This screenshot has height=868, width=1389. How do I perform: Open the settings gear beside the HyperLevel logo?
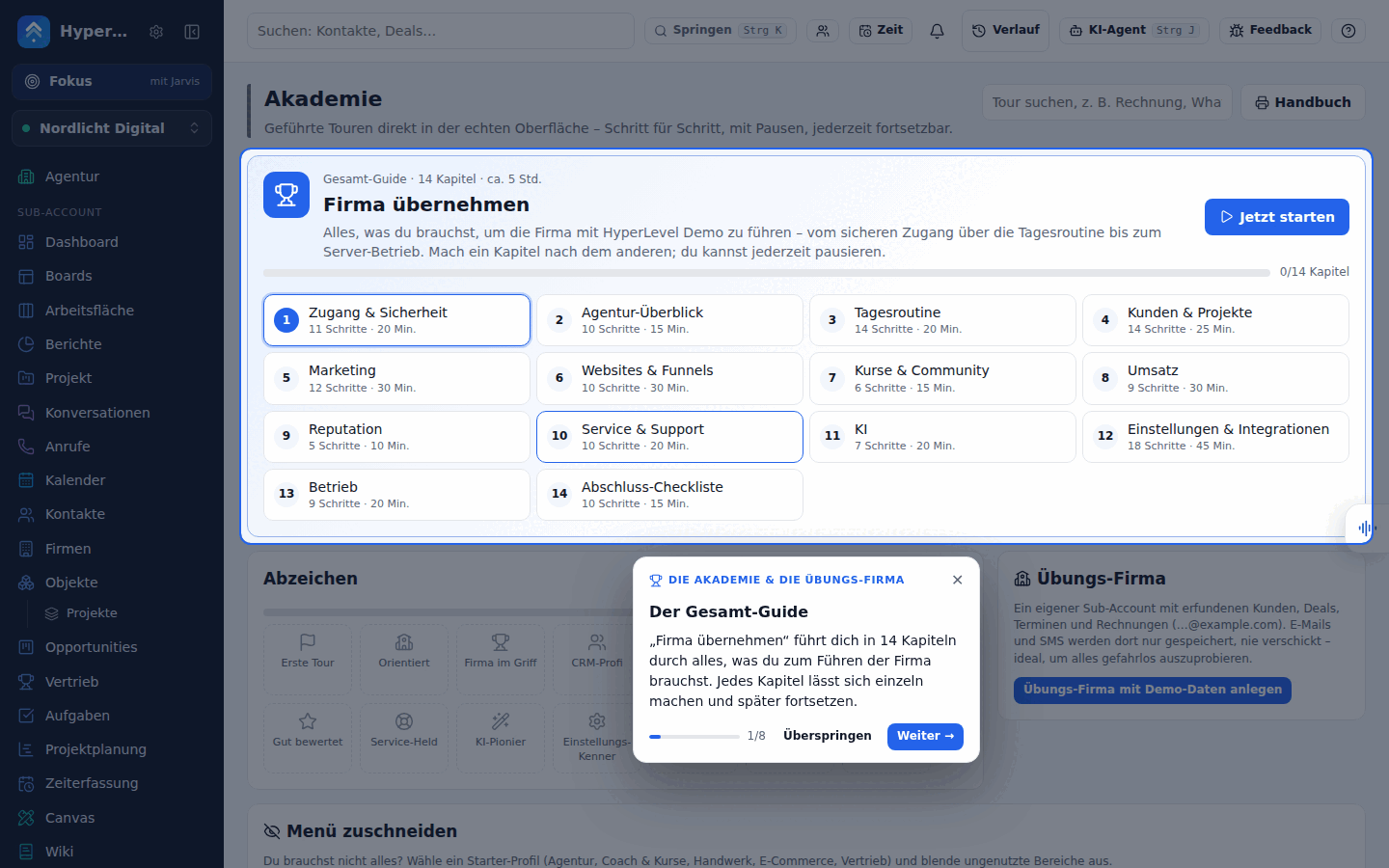[x=156, y=32]
